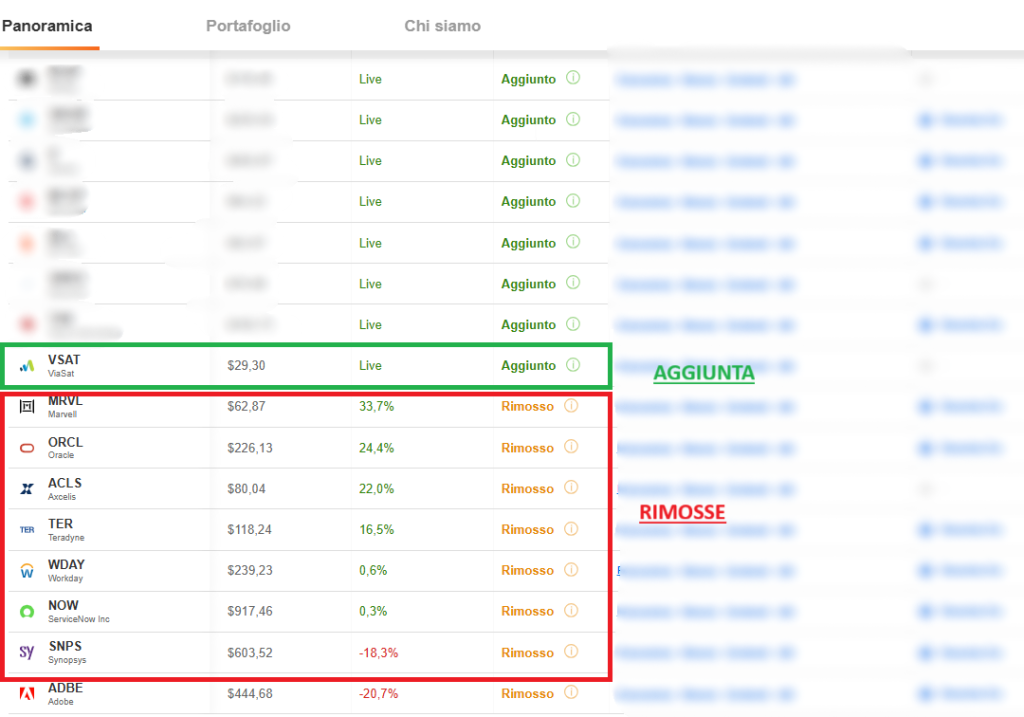1024x717 pixels.
Task: Click the Adobe ADBE logo icon
Action: [x=27, y=694]
